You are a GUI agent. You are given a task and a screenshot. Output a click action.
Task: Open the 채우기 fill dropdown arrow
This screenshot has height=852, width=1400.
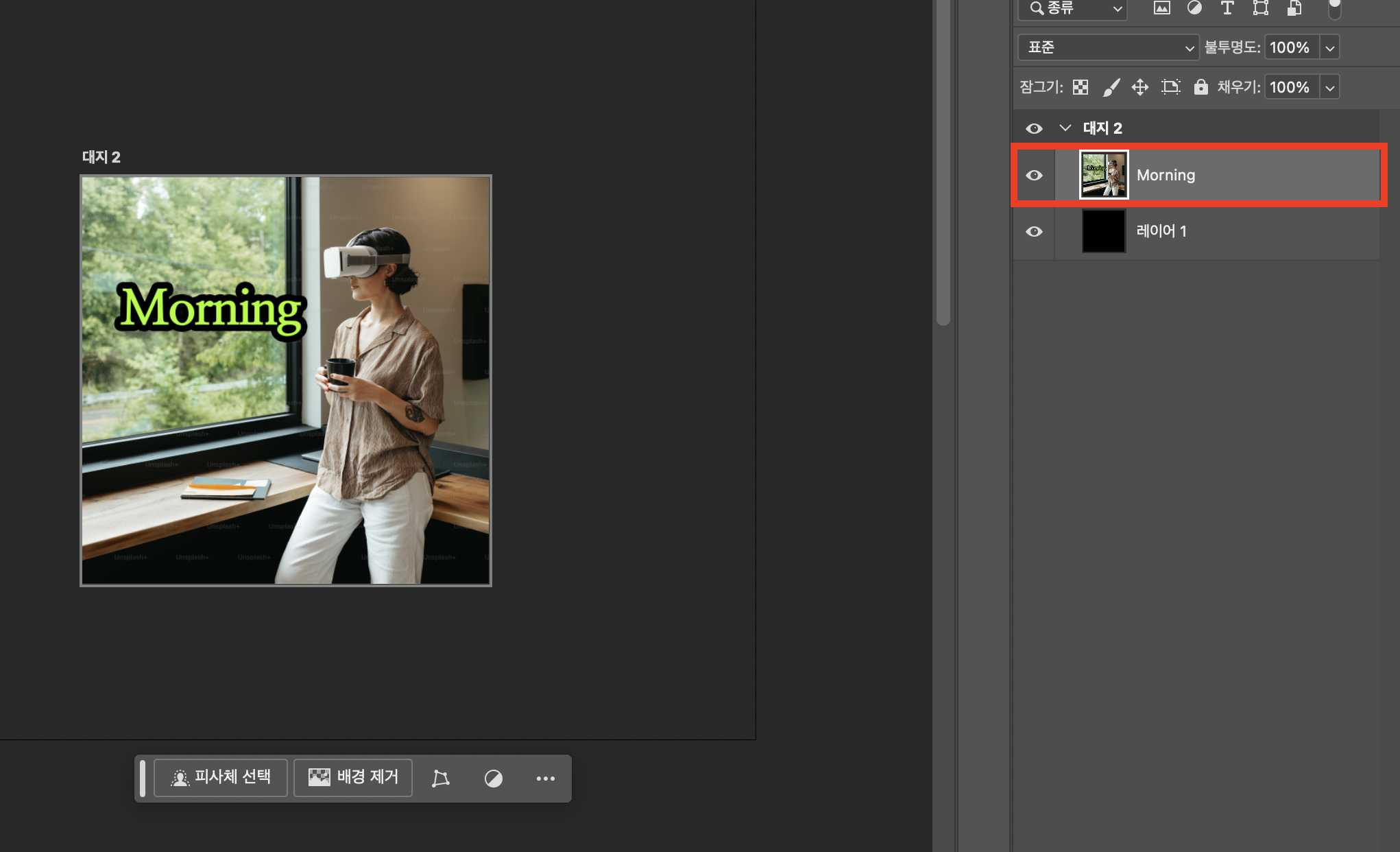[x=1329, y=88]
